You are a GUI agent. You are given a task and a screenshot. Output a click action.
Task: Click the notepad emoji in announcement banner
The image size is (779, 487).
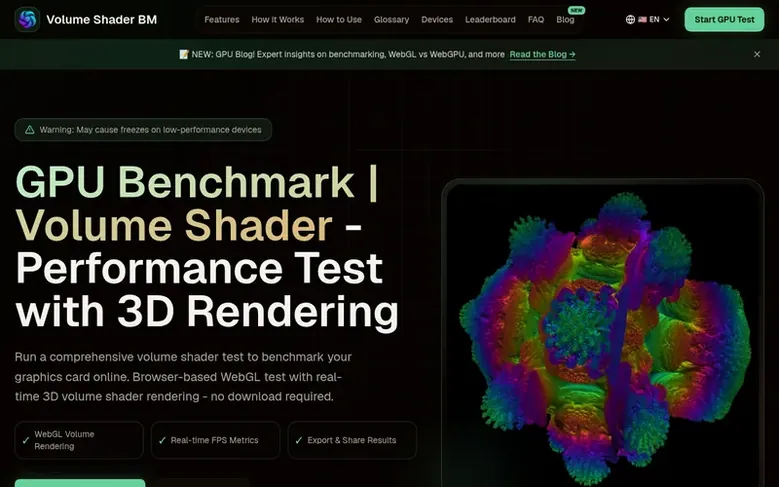184,54
